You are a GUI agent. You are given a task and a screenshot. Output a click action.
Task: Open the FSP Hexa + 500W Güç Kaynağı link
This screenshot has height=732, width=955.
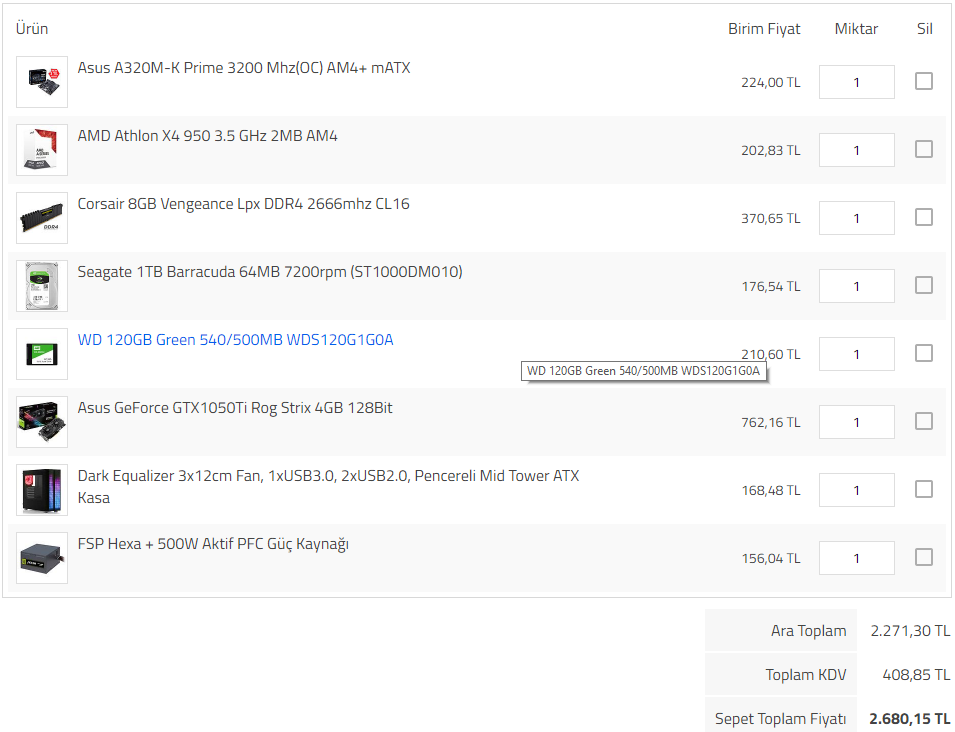coord(213,544)
